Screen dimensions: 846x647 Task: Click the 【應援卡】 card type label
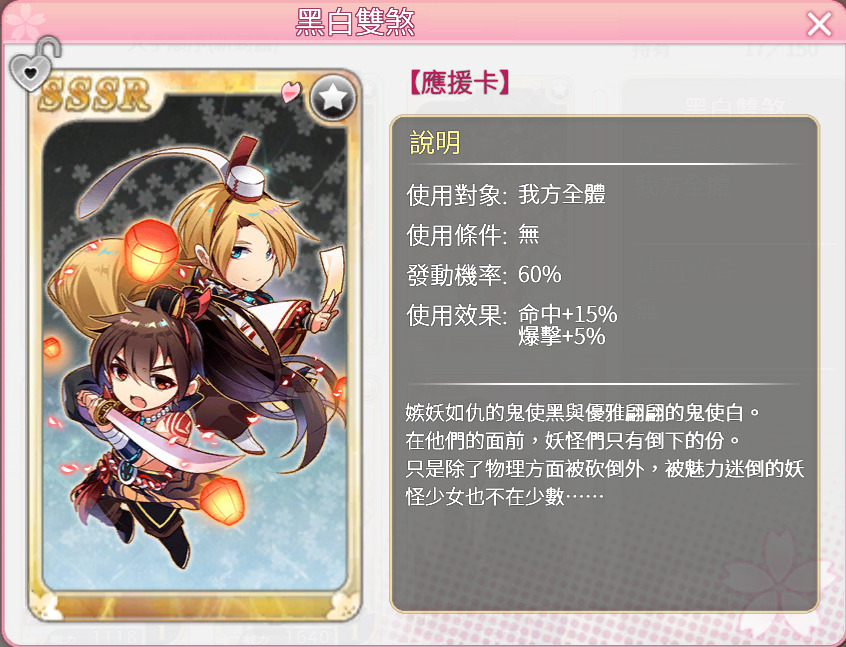459,84
